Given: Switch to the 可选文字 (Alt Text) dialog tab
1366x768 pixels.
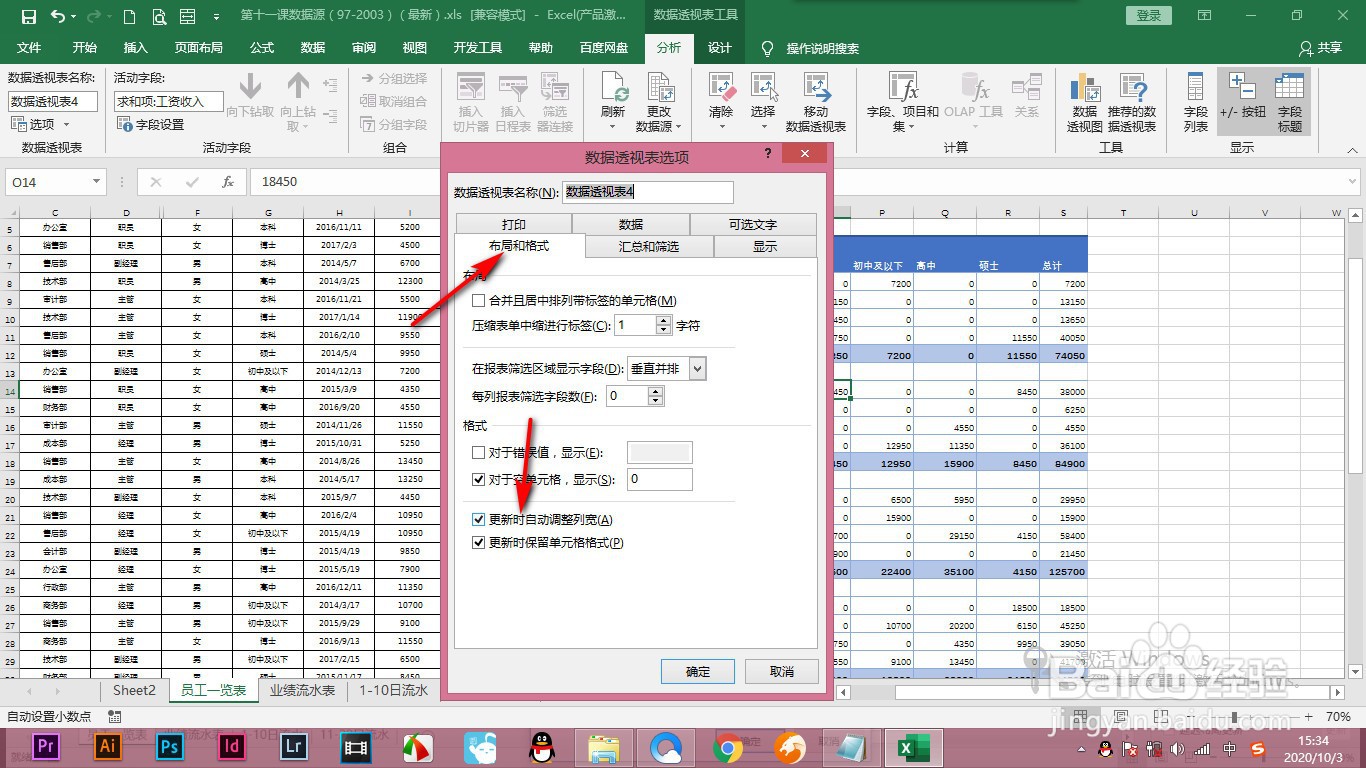Looking at the screenshot, I should point(753,225).
